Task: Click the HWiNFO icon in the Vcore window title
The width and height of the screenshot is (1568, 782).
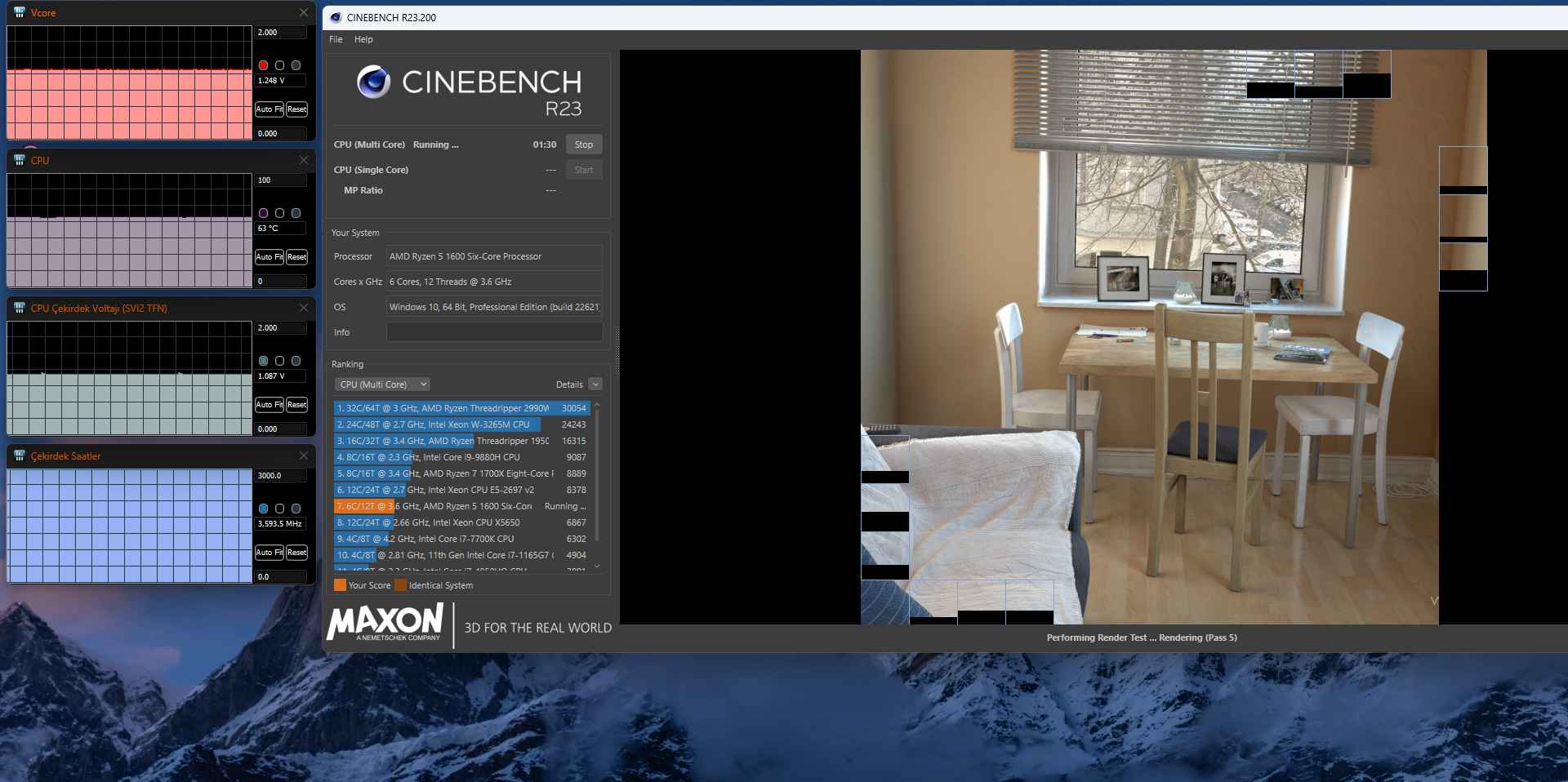Action: pos(20,13)
